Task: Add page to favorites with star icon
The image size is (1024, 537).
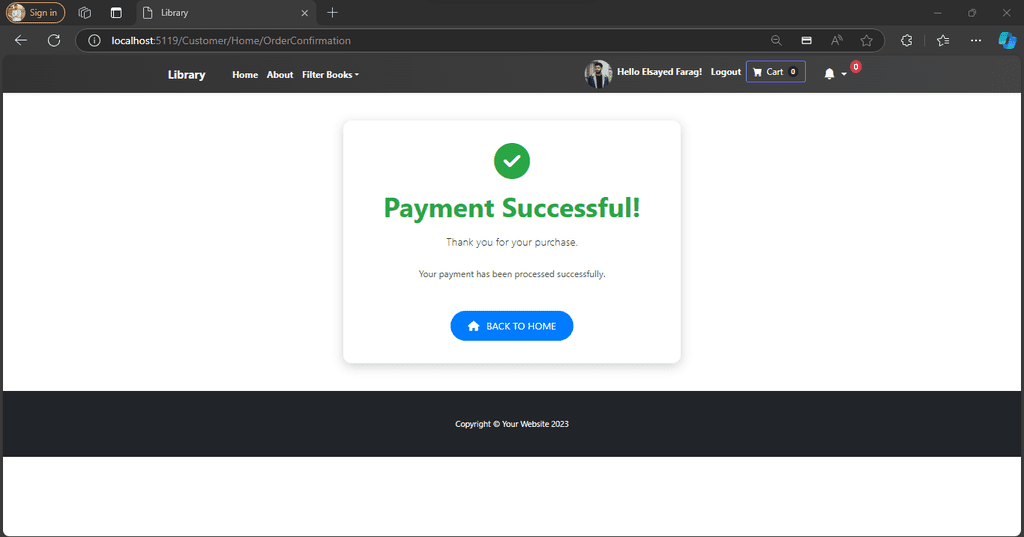Action: [867, 41]
